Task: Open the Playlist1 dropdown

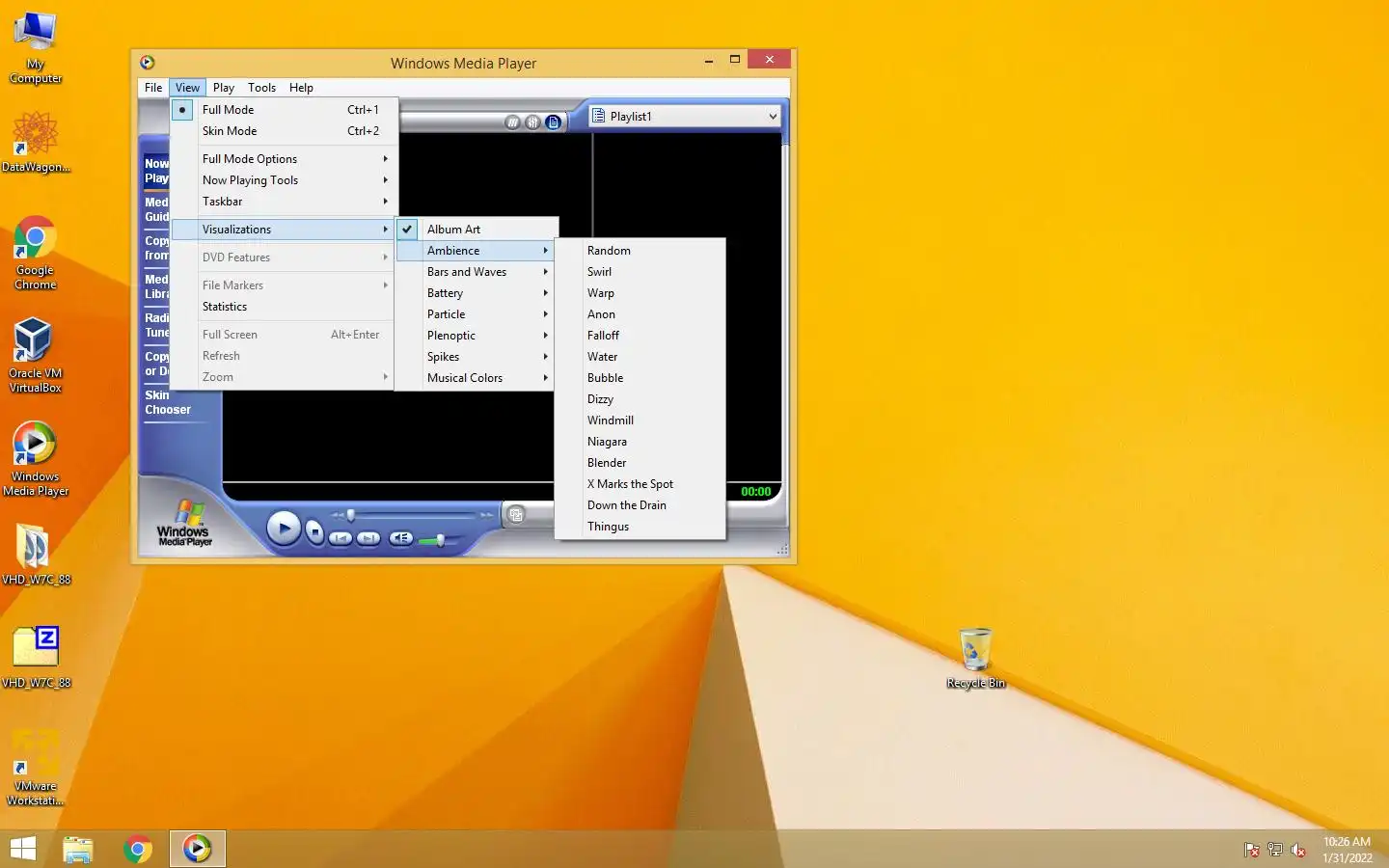Action: [x=685, y=117]
